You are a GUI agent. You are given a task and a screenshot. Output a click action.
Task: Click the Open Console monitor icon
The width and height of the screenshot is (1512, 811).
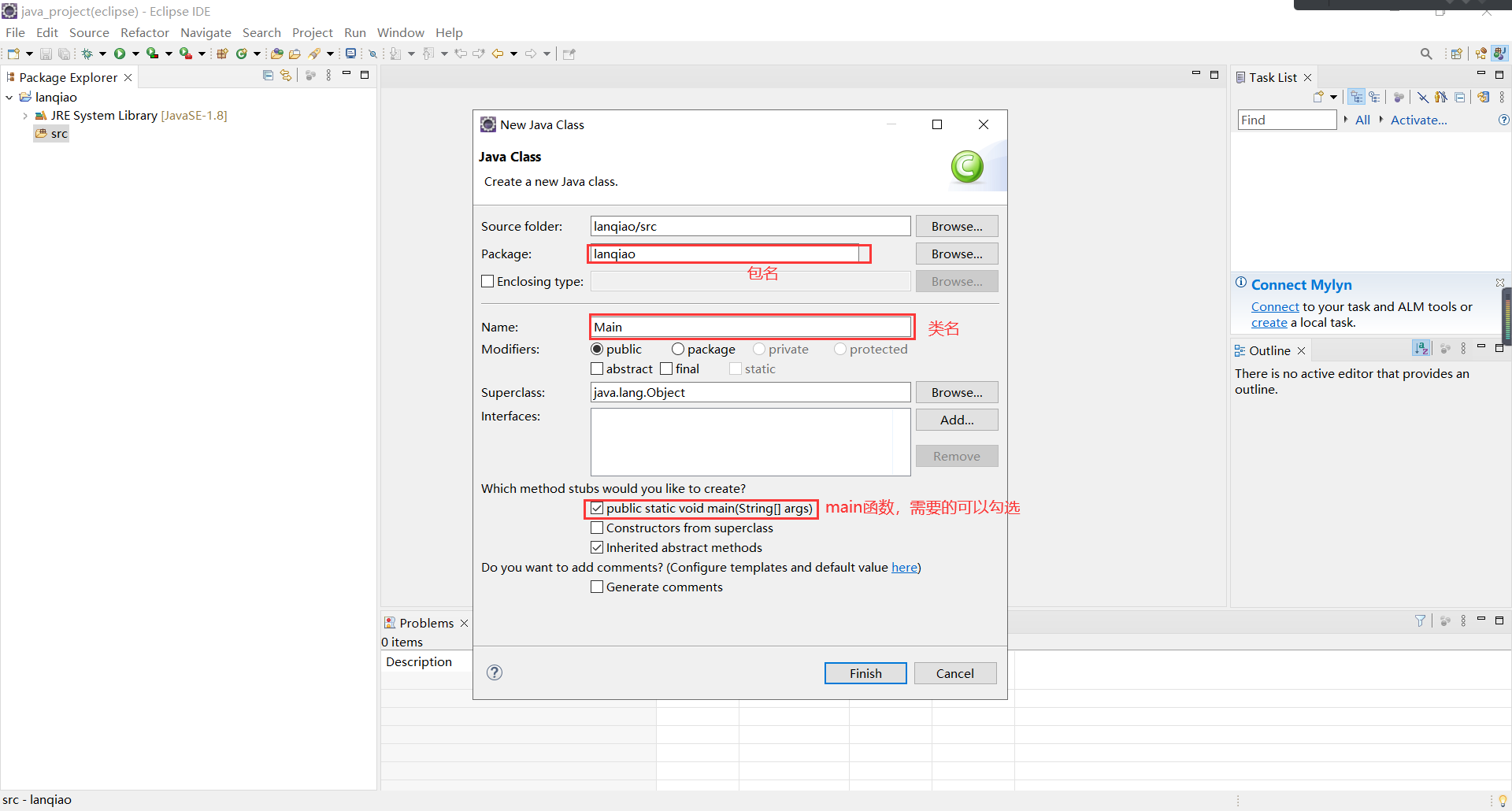tap(350, 54)
